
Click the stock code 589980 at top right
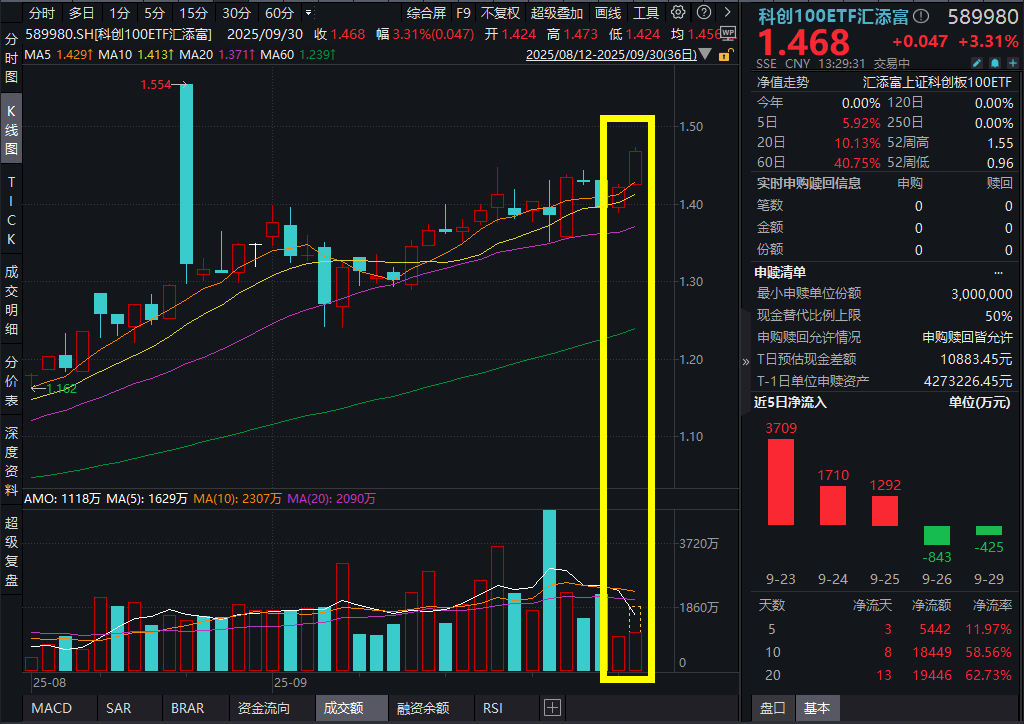tap(983, 17)
